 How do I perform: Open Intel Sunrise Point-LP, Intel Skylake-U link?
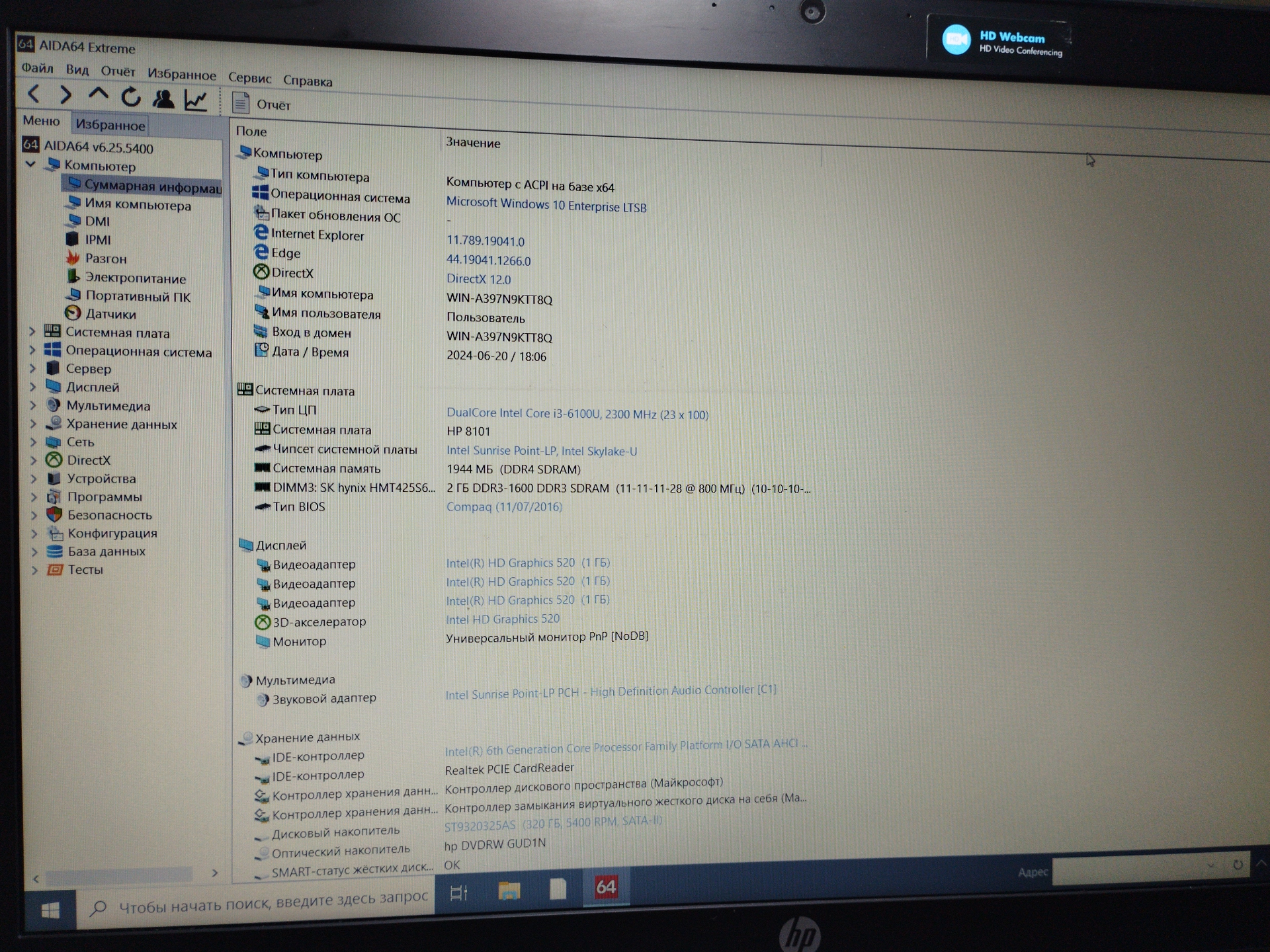(542, 451)
